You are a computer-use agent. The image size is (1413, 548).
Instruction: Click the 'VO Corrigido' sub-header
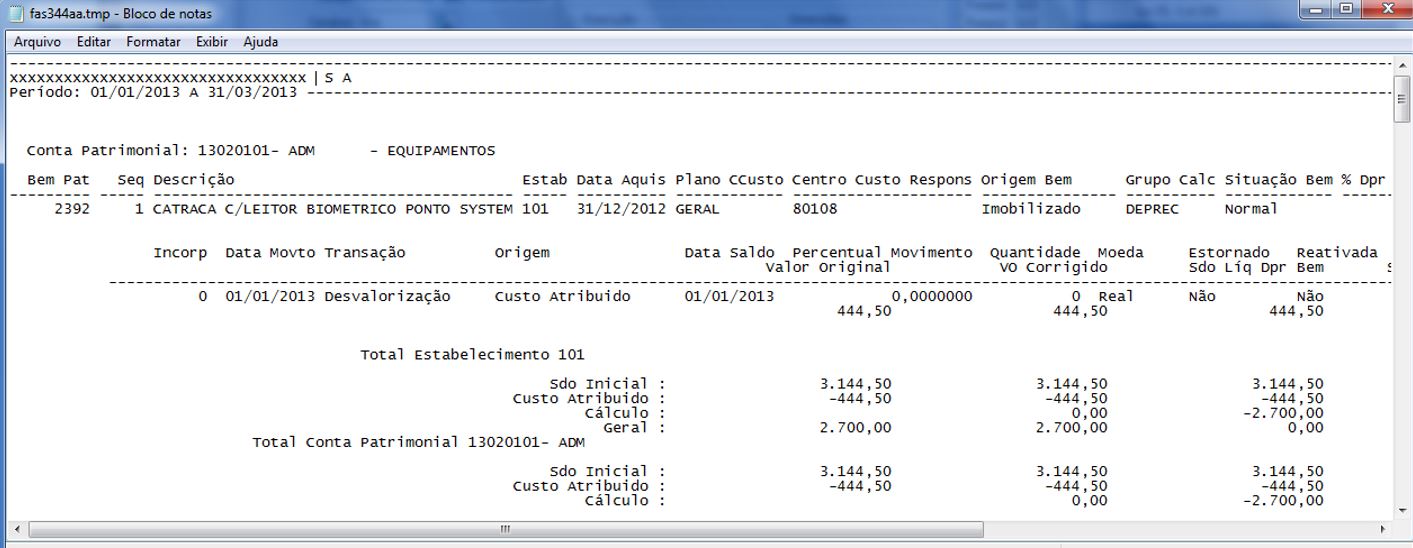pos(1053,267)
